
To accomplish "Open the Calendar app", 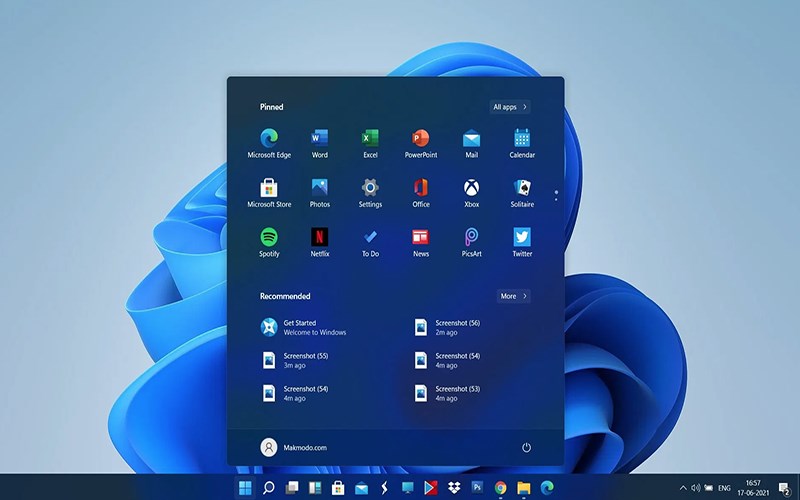I will click(522, 143).
